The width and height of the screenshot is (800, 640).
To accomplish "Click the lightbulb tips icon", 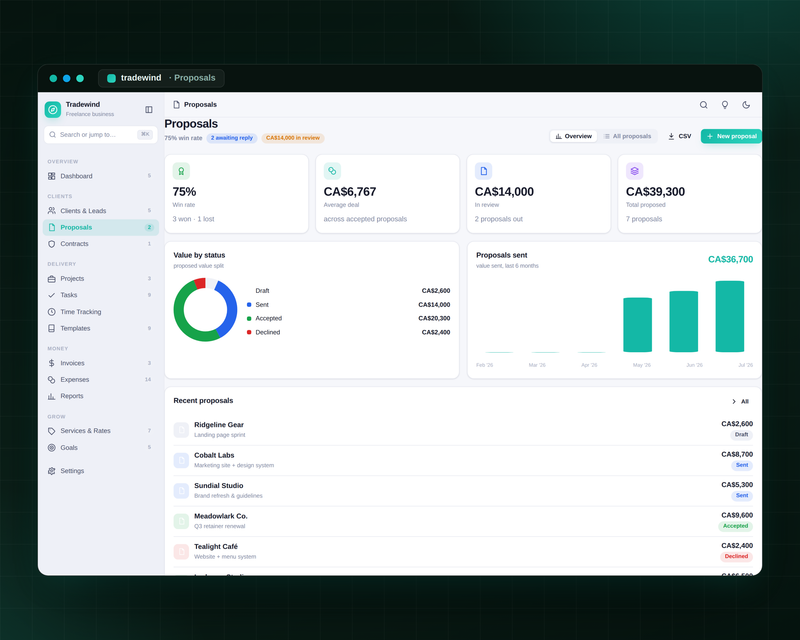I will click(x=724, y=105).
